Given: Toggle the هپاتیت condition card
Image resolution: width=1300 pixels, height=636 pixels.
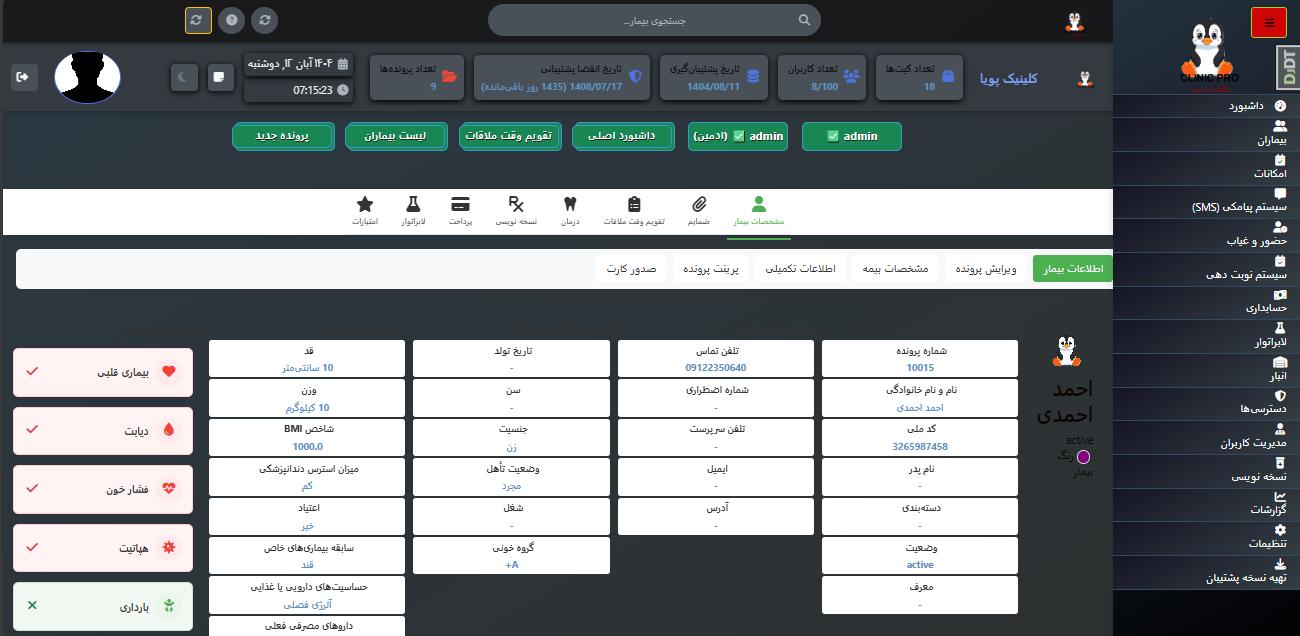Looking at the screenshot, I should [x=103, y=549].
